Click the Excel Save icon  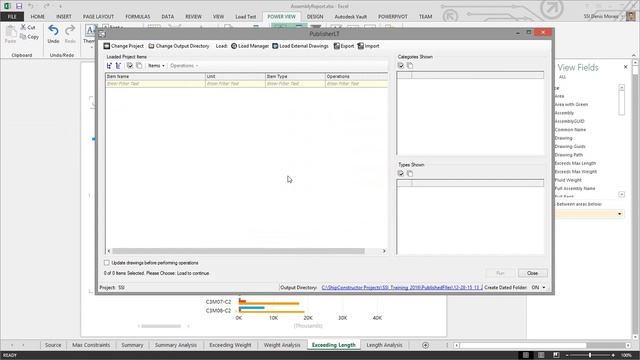point(19,6)
